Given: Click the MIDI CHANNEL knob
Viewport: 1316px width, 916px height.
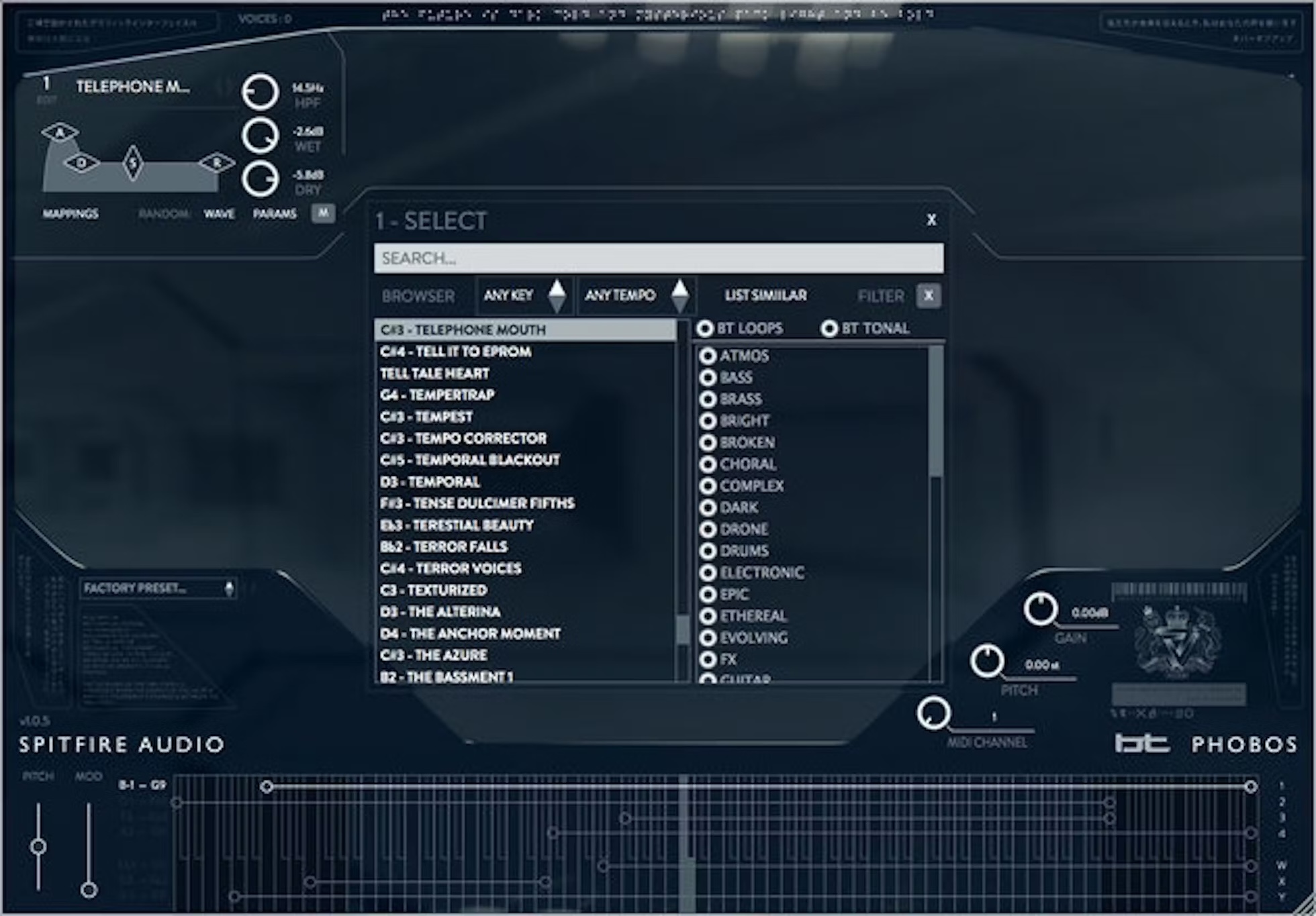Looking at the screenshot, I should click(933, 713).
